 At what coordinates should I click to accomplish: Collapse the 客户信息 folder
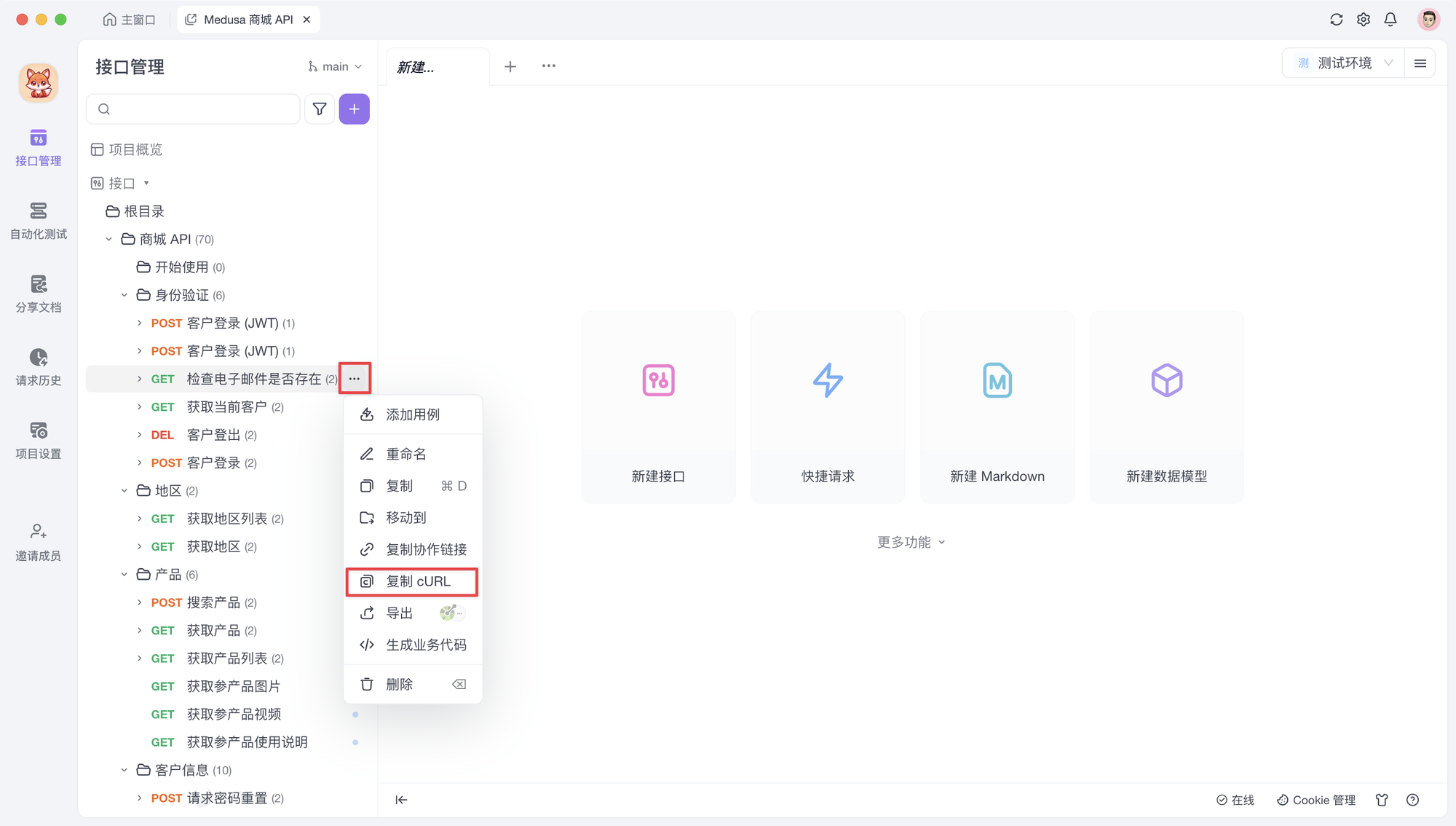[124, 770]
